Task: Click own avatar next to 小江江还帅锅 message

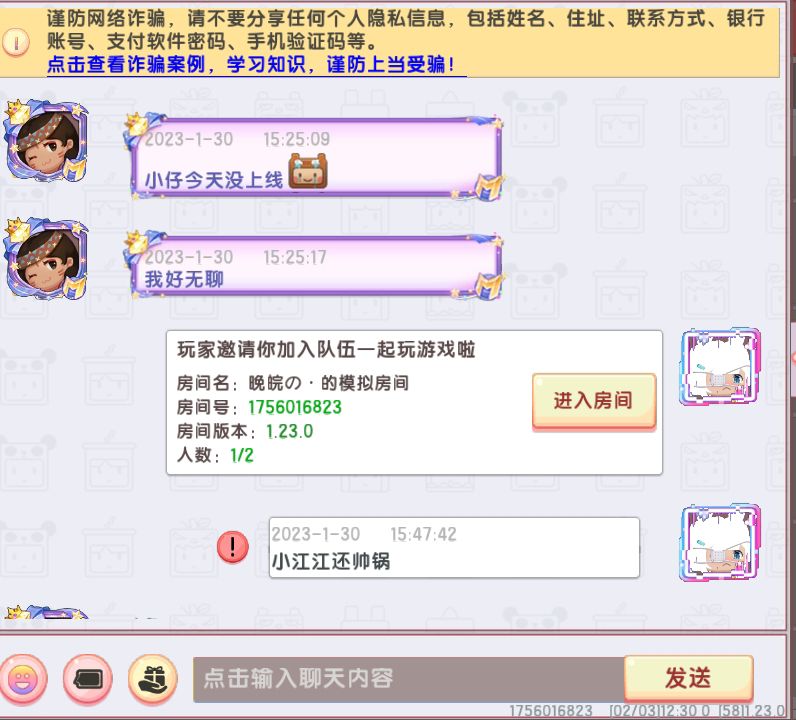Action: [x=720, y=543]
